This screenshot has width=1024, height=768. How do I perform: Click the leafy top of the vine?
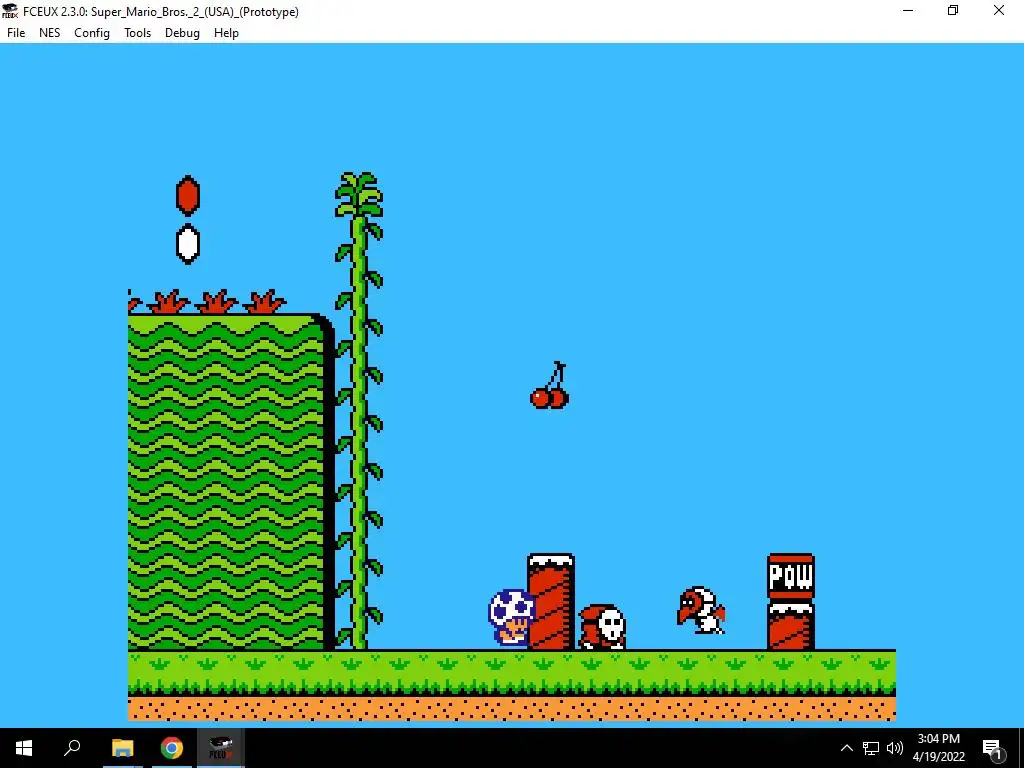click(x=359, y=195)
